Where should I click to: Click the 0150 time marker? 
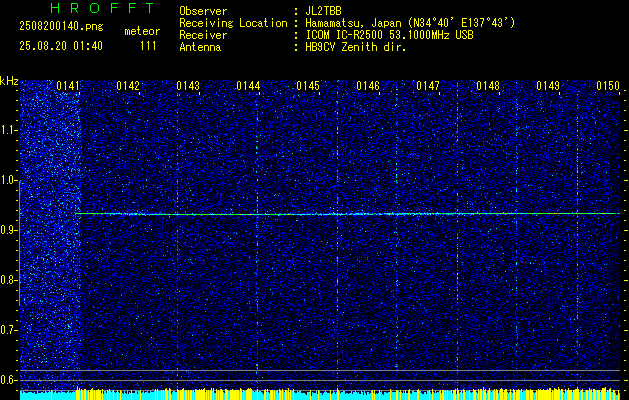[608, 86]
